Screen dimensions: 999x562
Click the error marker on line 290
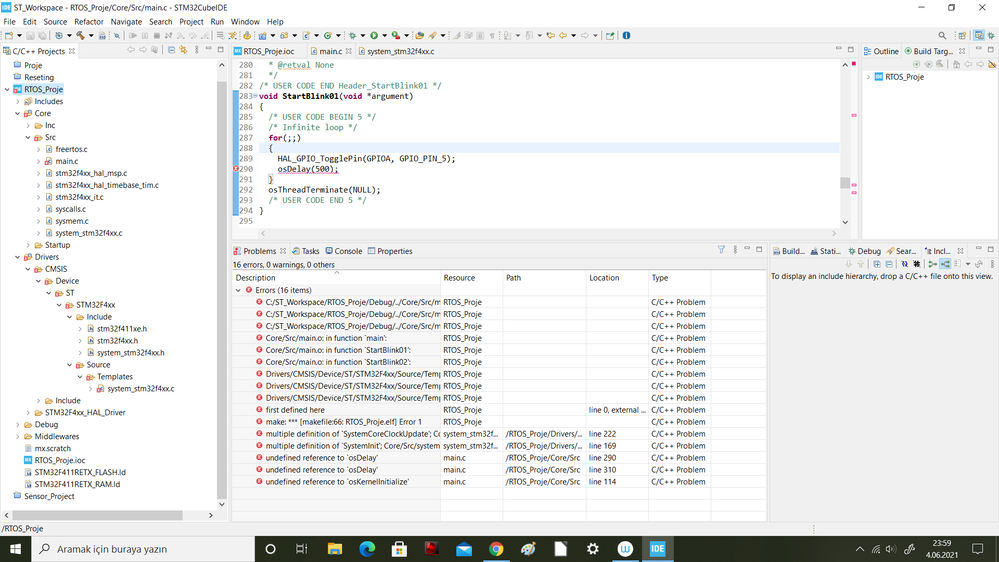pos(236,169)
